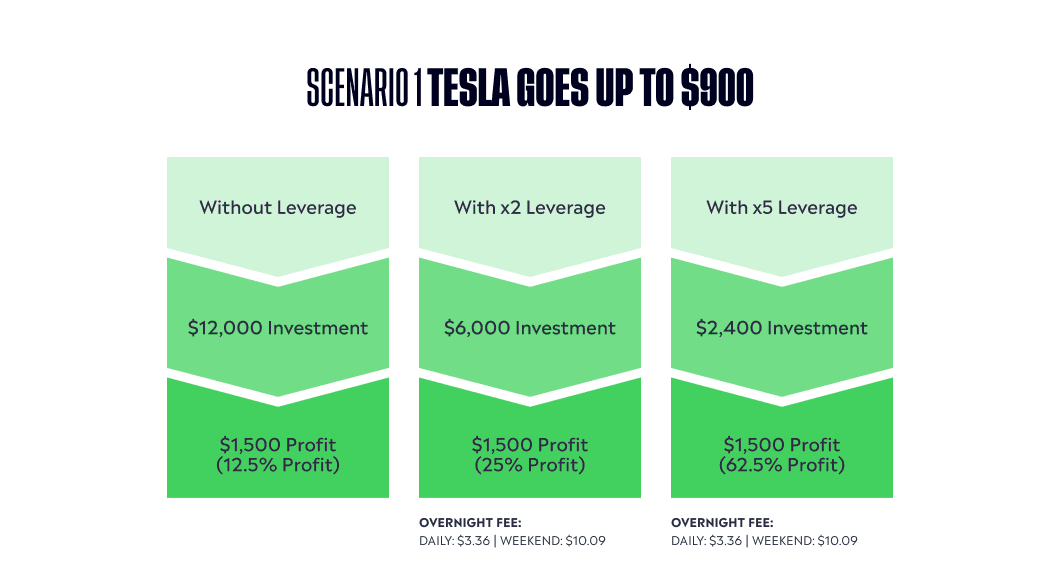
Task: Click "OVERNIGHT FEE:" label under x2 Leverage column
Action: [x=470, y=523]
